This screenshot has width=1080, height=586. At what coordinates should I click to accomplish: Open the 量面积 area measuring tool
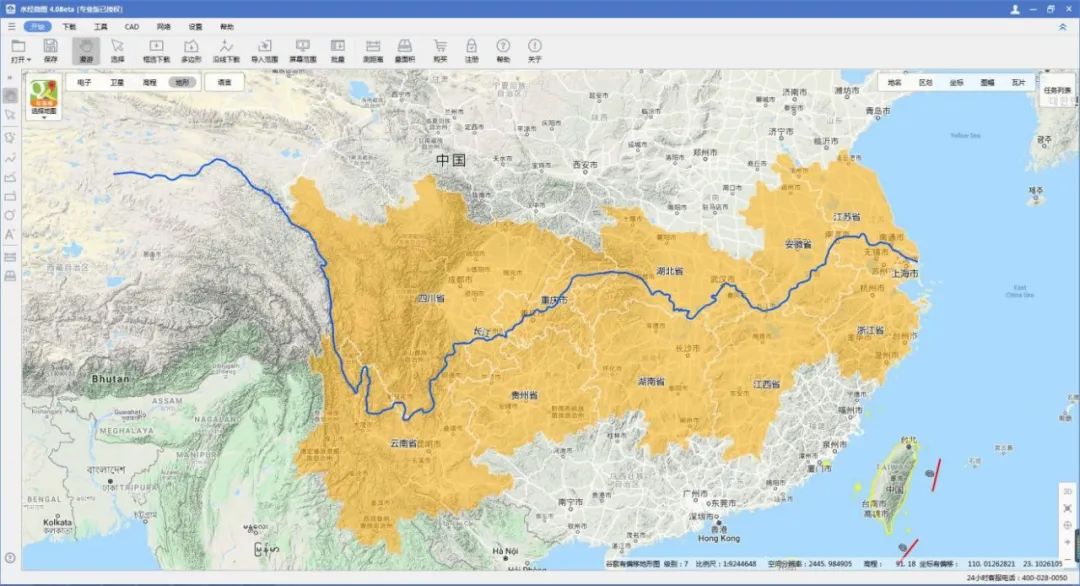click(405, 50)
